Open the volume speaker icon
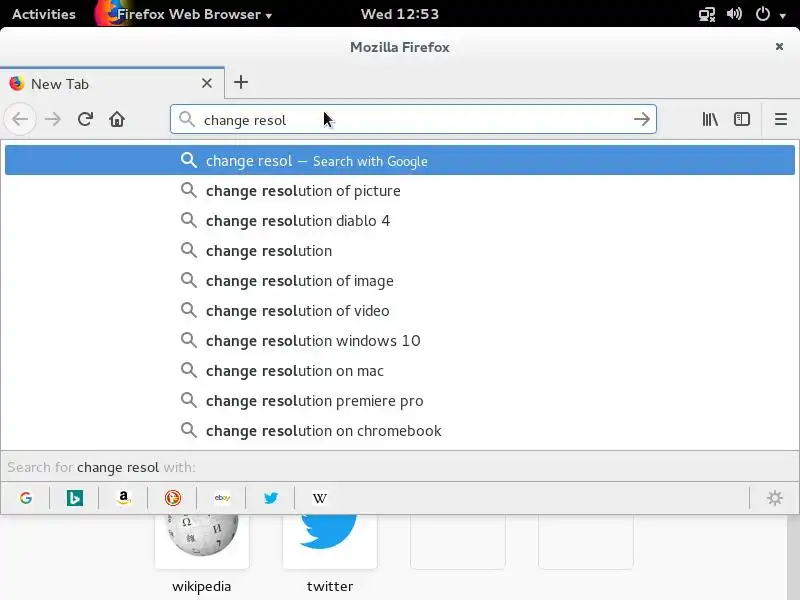The image size is (800, 600). coord(734,14)
